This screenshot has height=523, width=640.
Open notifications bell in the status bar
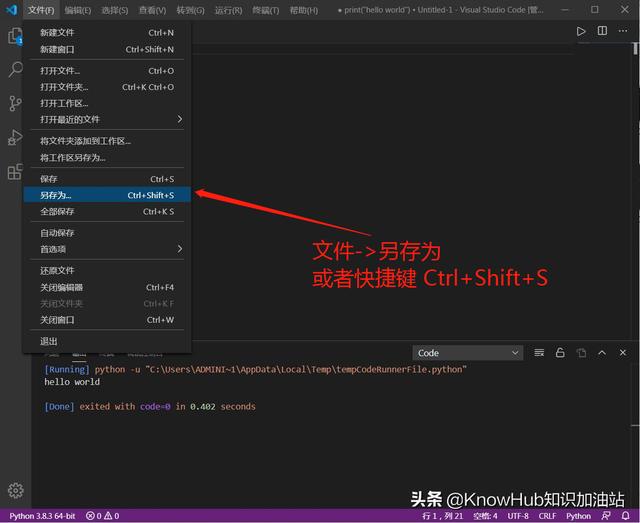625,516
